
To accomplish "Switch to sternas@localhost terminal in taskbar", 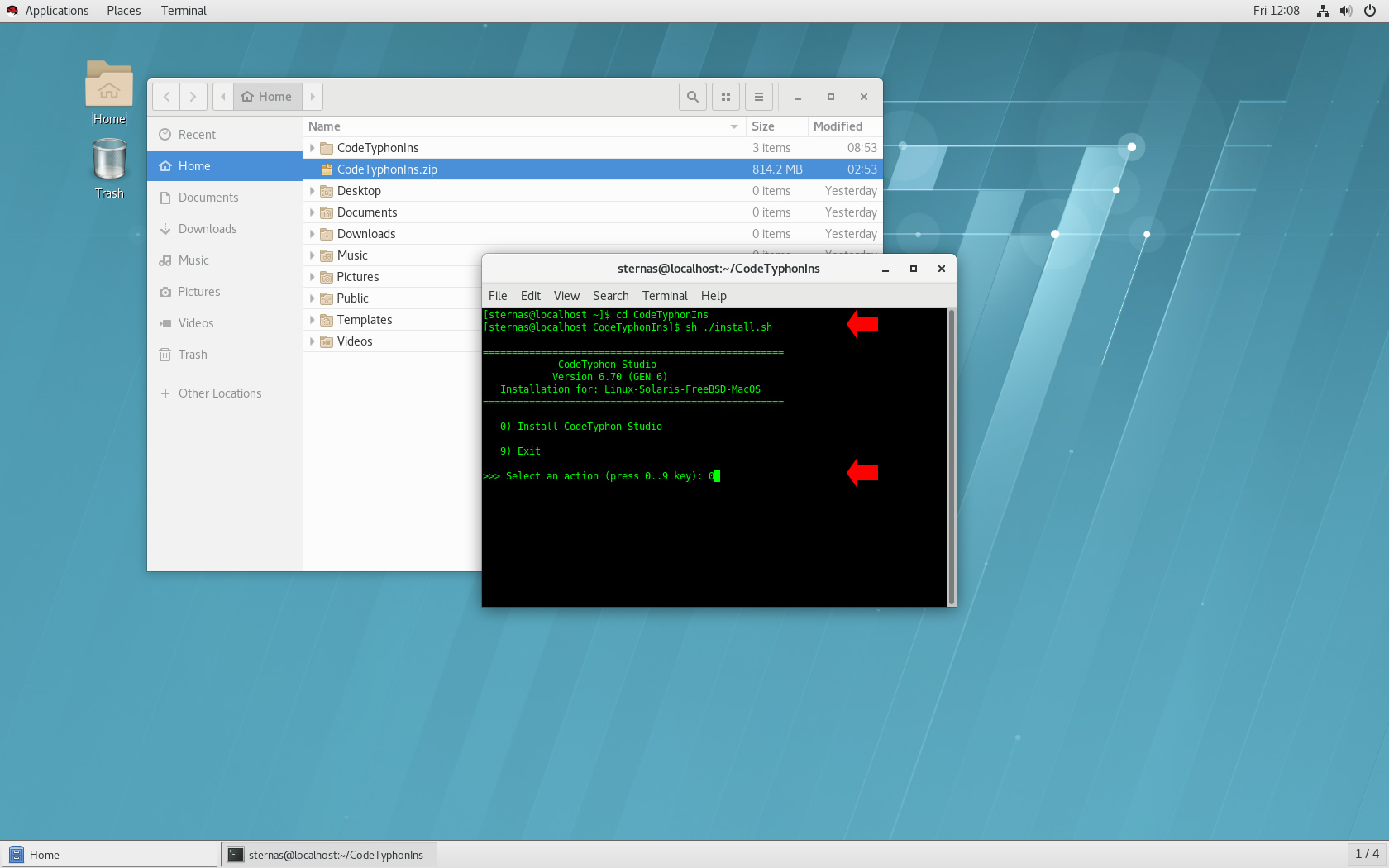I will (x=328, y=855).
